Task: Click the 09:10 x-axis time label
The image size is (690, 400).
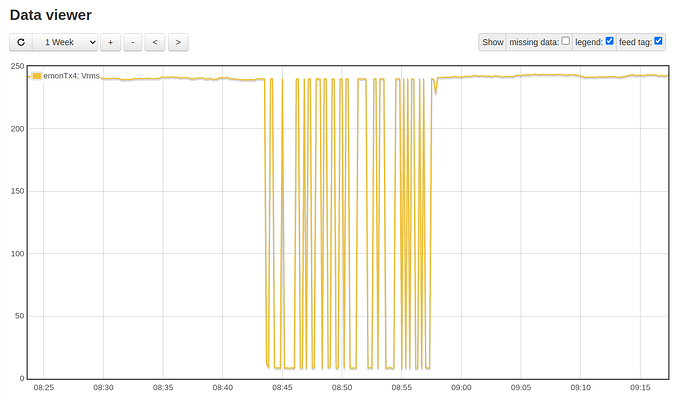Action: (x=580, y=388)
